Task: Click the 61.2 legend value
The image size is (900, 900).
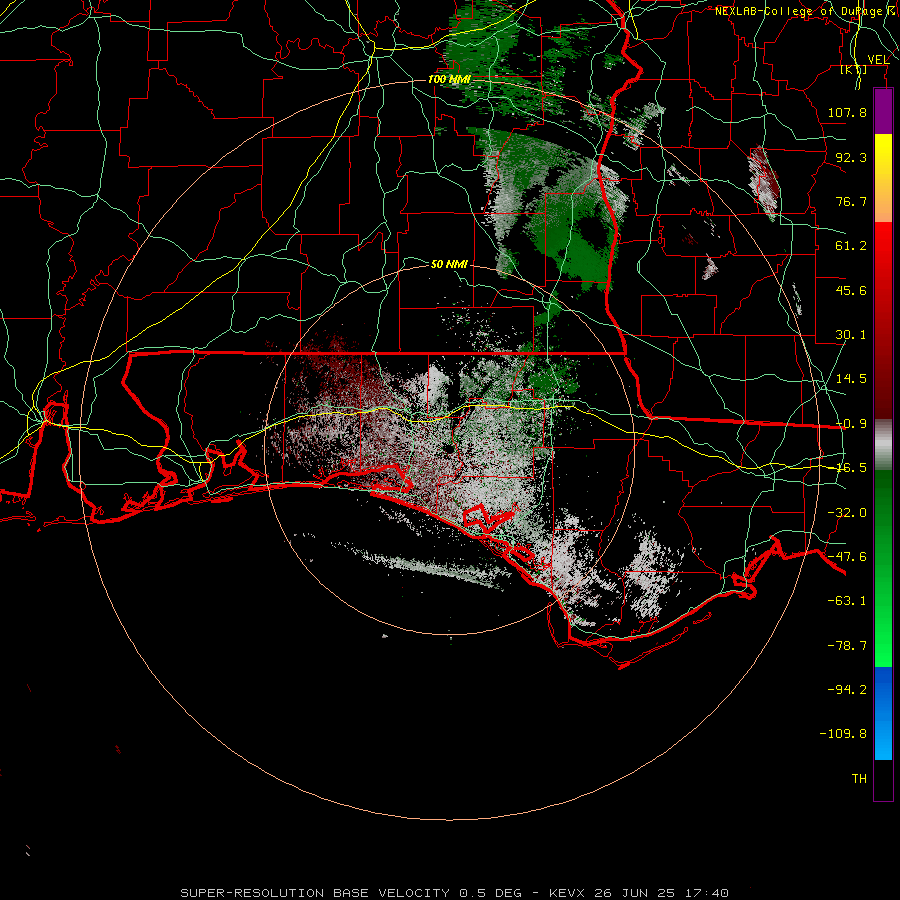Action: point(851,246)
